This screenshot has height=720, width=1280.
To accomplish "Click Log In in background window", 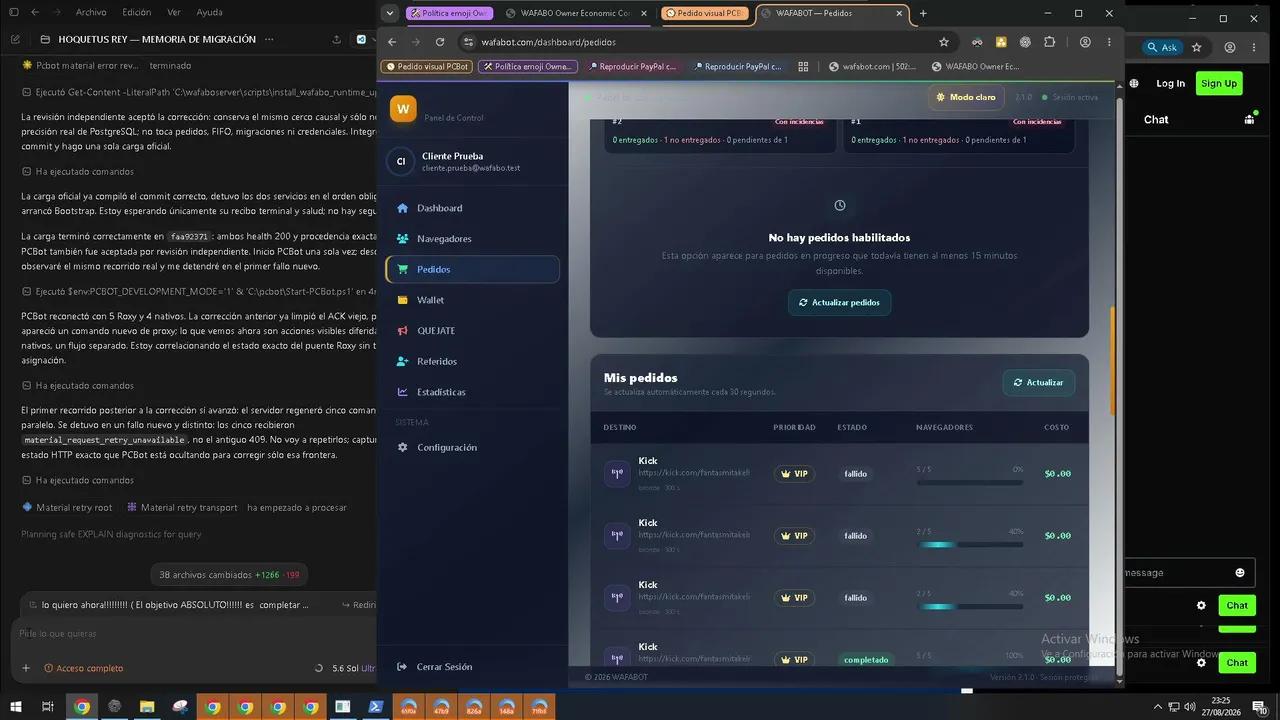I will (x=1170, y=83).
